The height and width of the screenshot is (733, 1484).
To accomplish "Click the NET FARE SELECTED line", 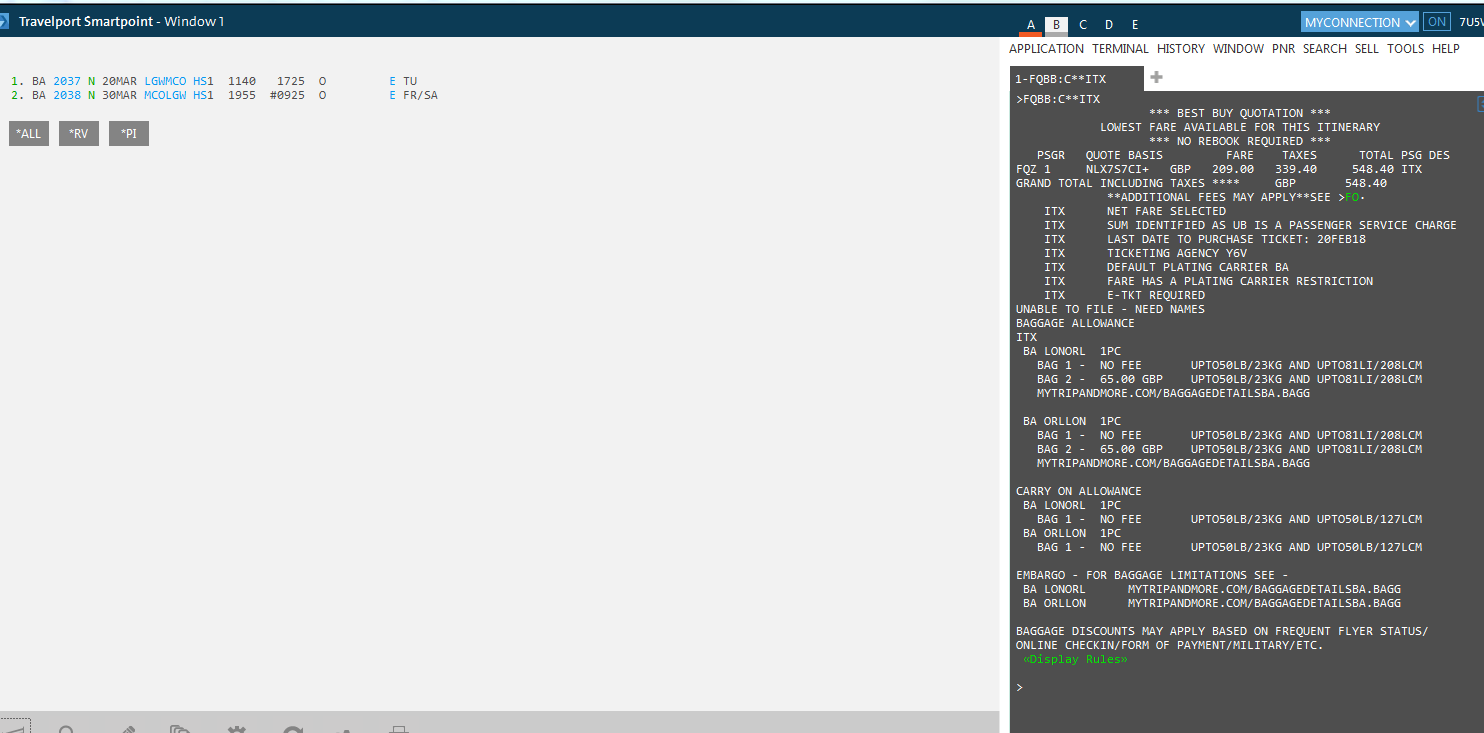I will (1166, 211).
